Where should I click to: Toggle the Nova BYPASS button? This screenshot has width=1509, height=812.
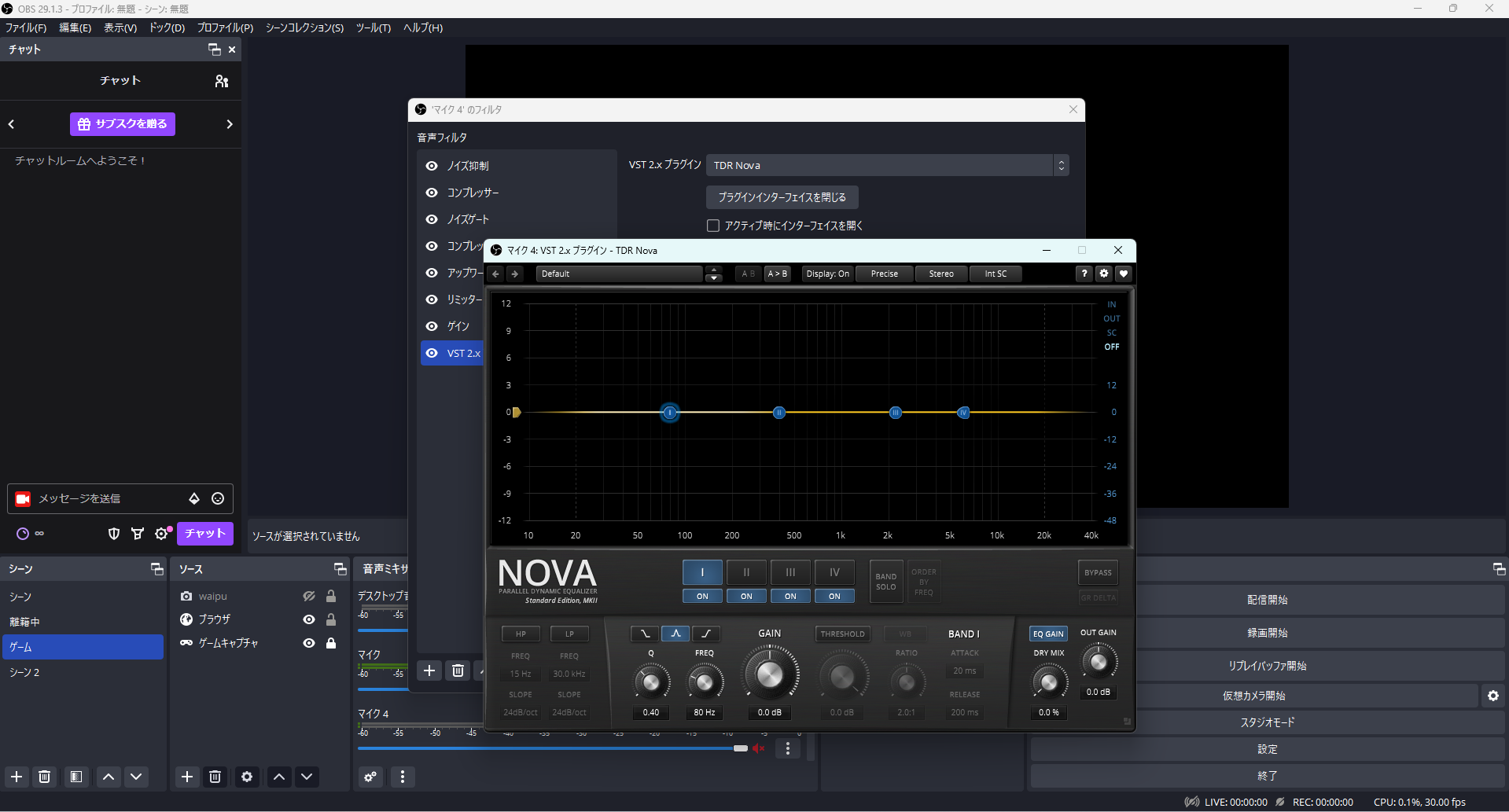(1098, 572)
